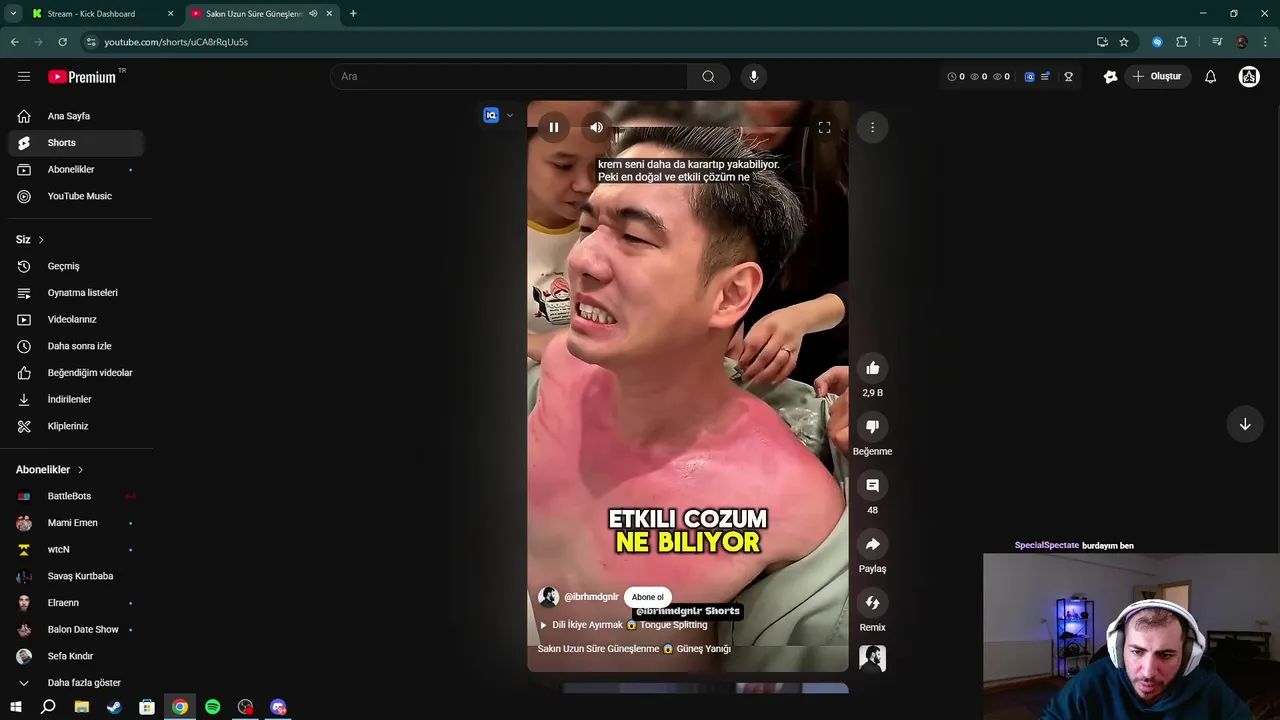Open the Chrome three-dot menu
This screenshot has width=1280, height=720.
1265,42
